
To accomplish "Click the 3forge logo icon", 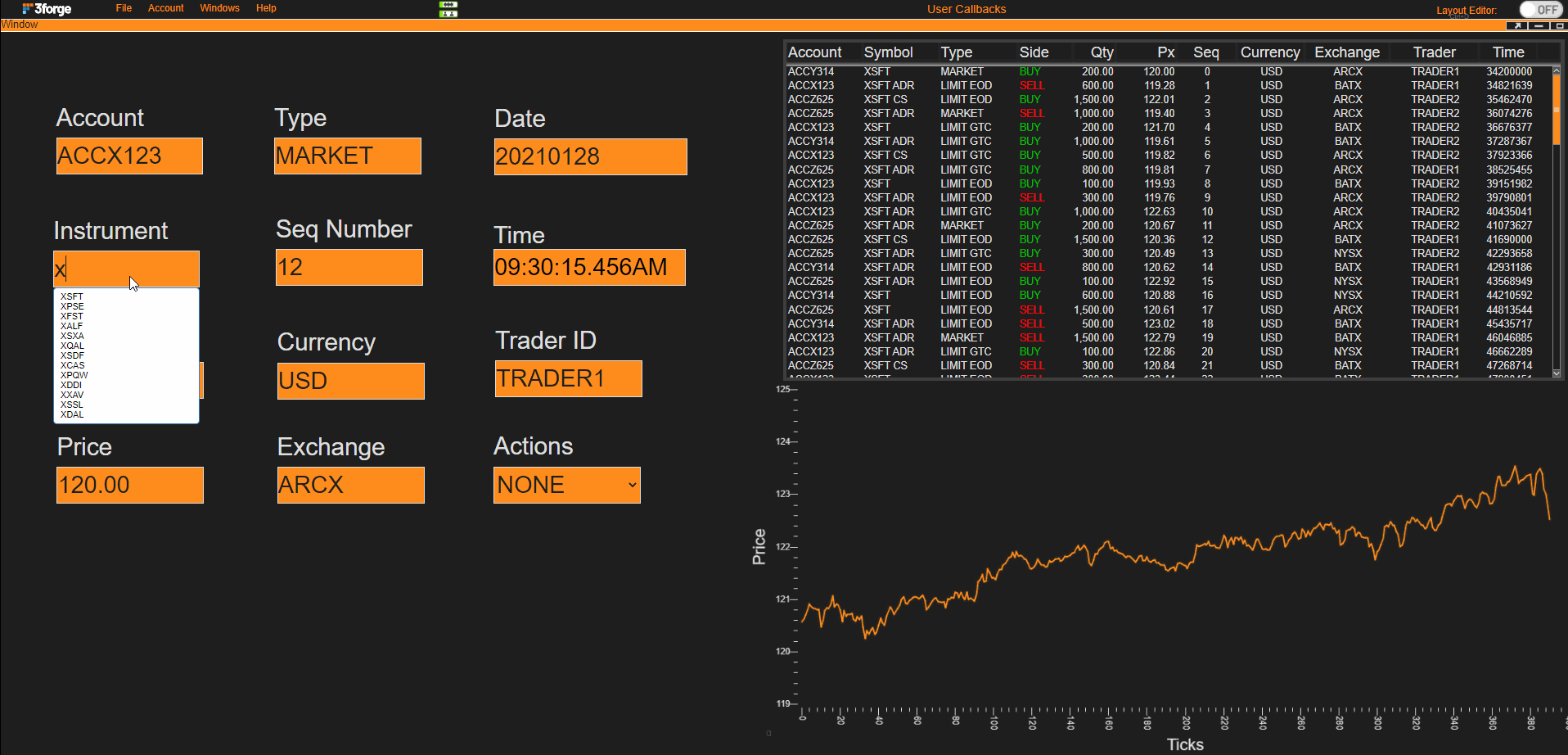I will pyautogui.click(x=47, y=9).
